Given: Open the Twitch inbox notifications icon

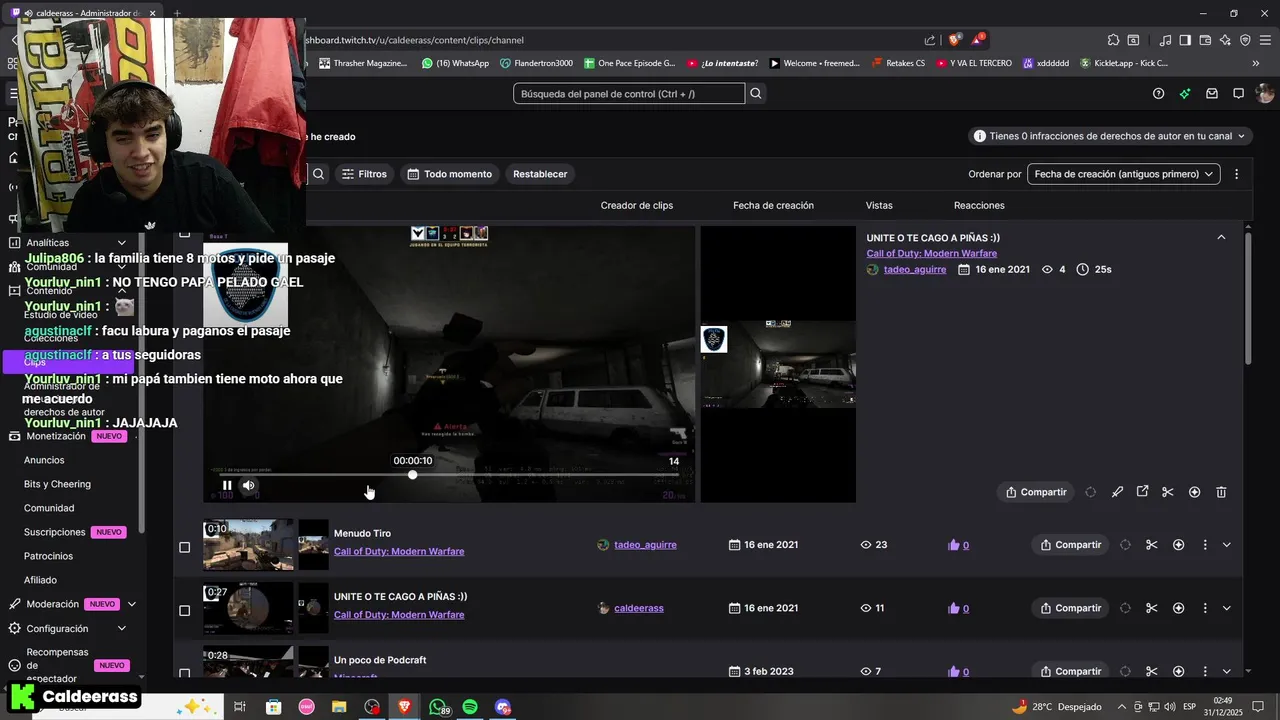Looking at the screenshot, I should [1212, 93].
